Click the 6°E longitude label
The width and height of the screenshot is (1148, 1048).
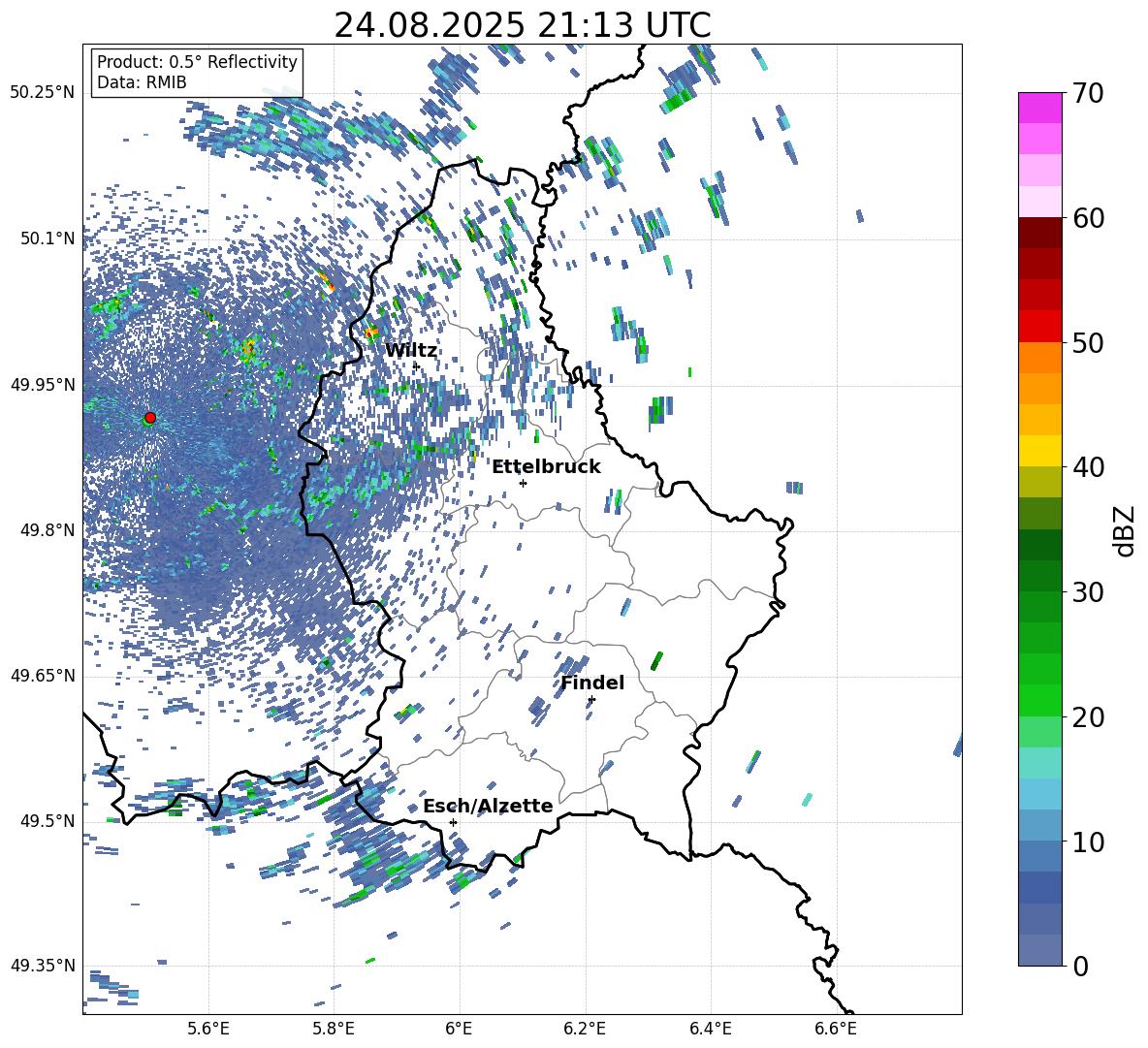tap(459, 1029)
